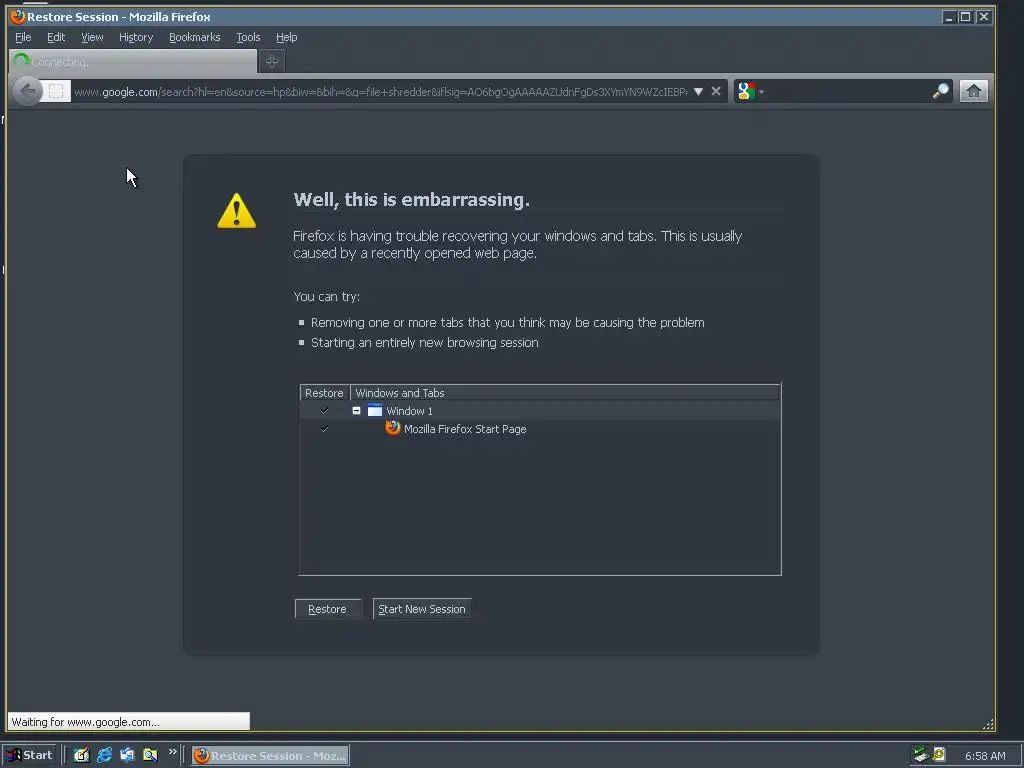This screenshot has width=1024, height=768.
Task: Uncheck the restore mark for Window 1
Action: pos(325,411)
